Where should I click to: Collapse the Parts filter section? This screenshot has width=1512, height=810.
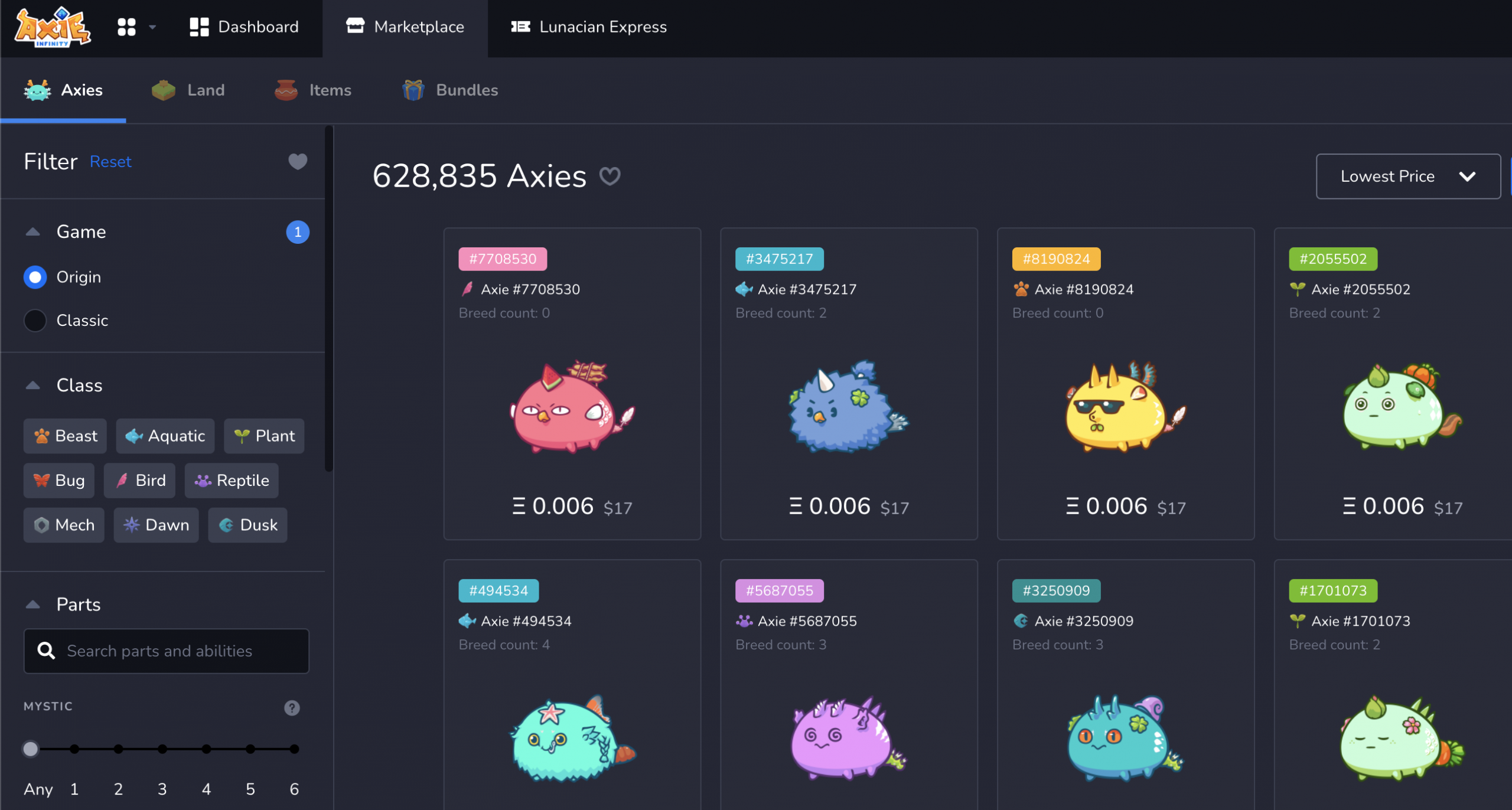(x=33, y=605)
